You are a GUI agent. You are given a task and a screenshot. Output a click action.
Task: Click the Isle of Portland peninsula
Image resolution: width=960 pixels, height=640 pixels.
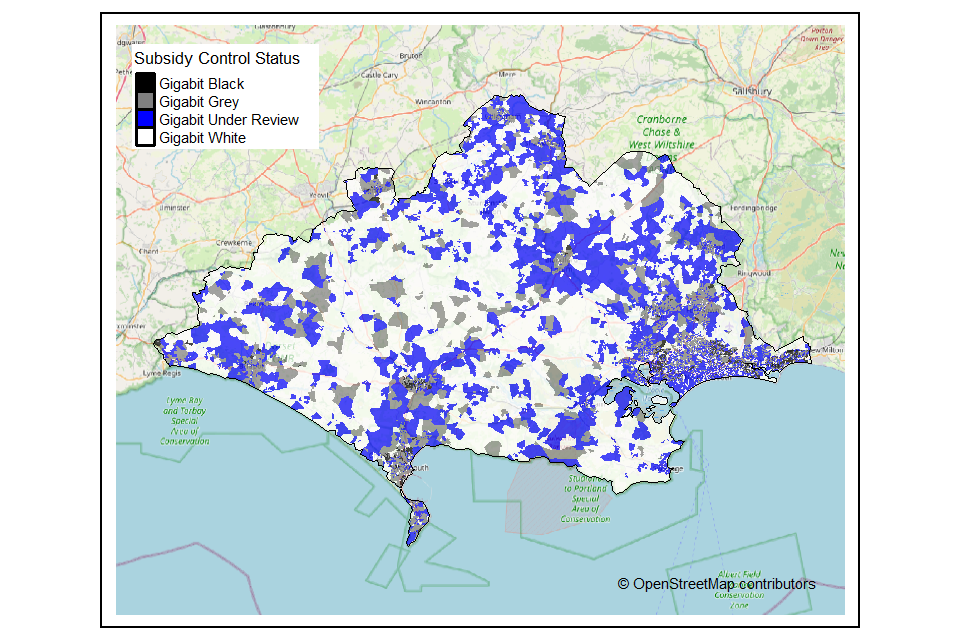pos(416,520)
